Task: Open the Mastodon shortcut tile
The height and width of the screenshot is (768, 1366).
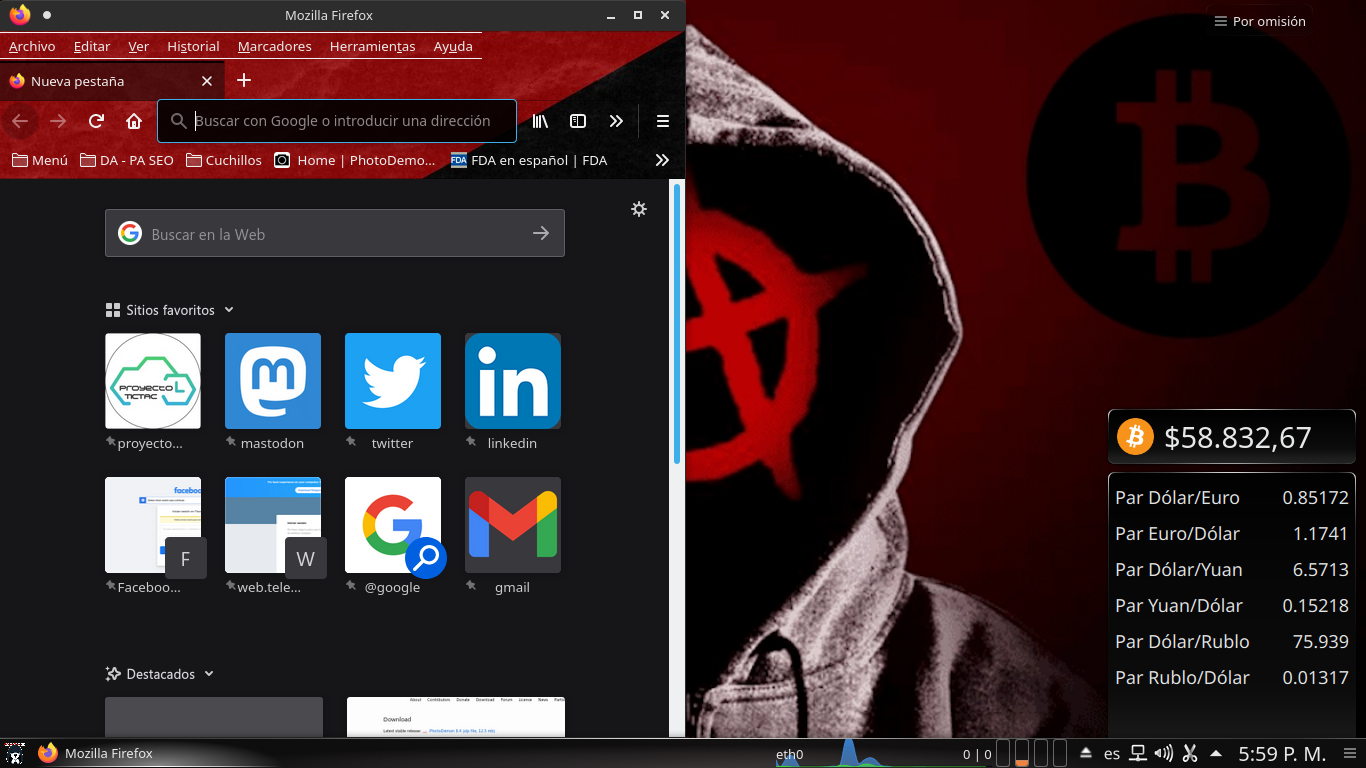Action: pos(272,381)
